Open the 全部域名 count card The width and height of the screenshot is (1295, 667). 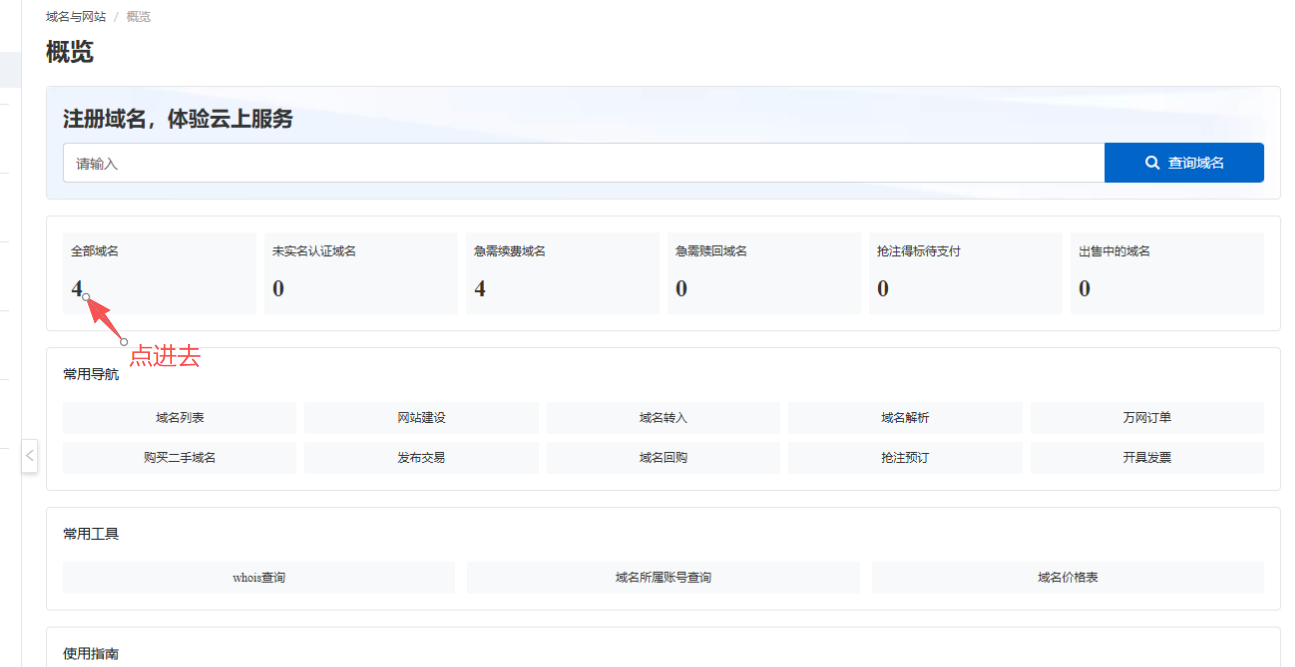pos(158,273)
